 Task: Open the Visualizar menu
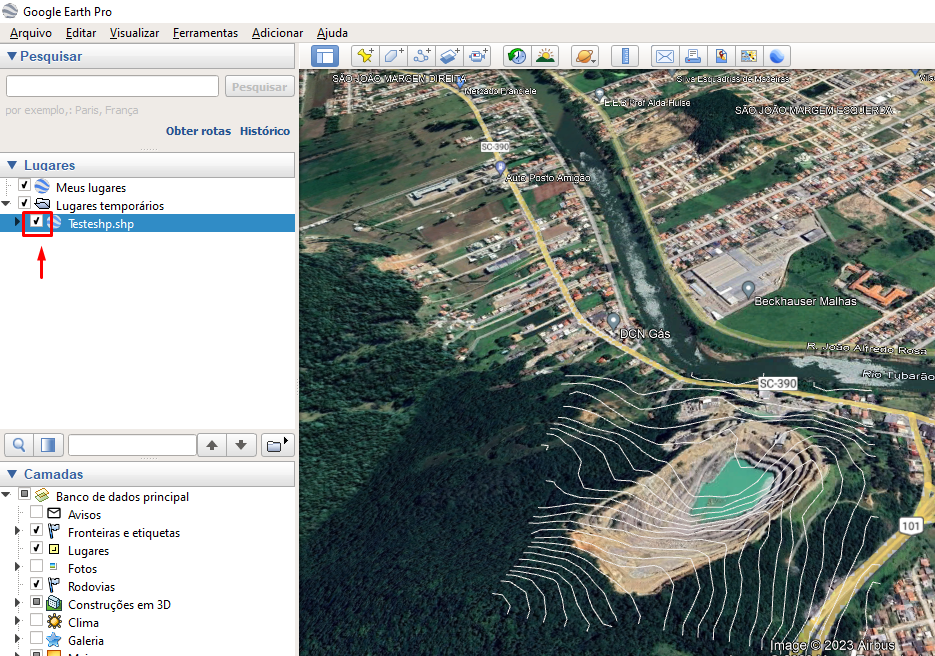(134, 33)
